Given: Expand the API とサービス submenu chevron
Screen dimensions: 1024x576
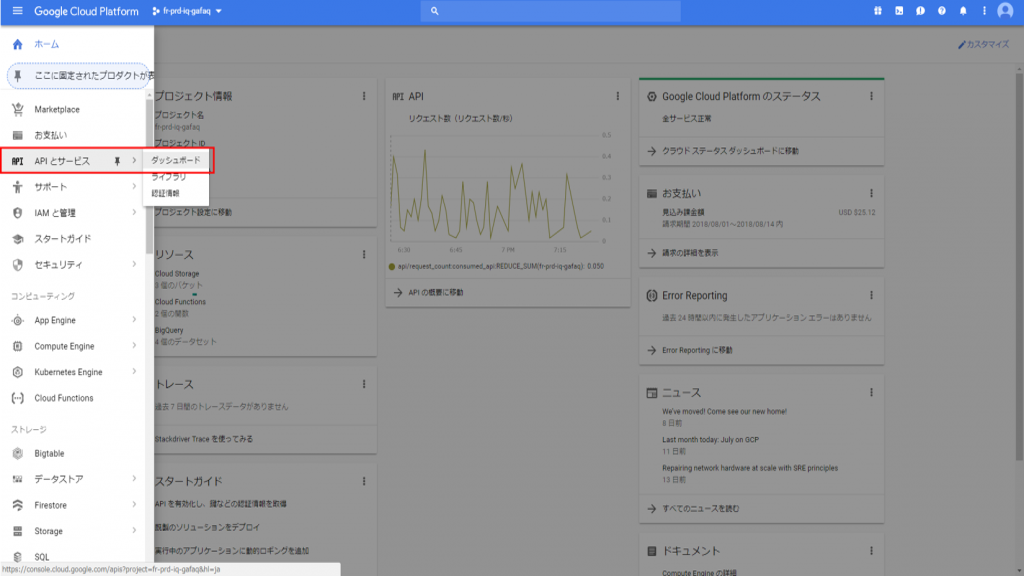Looking at the screenshot, I should [x=134, y=161].
